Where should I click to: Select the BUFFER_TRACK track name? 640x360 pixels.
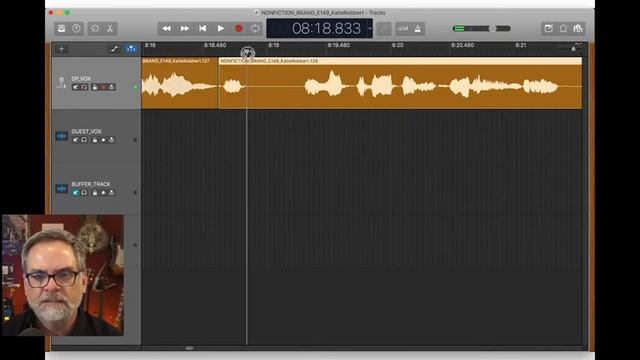(91, 184)
